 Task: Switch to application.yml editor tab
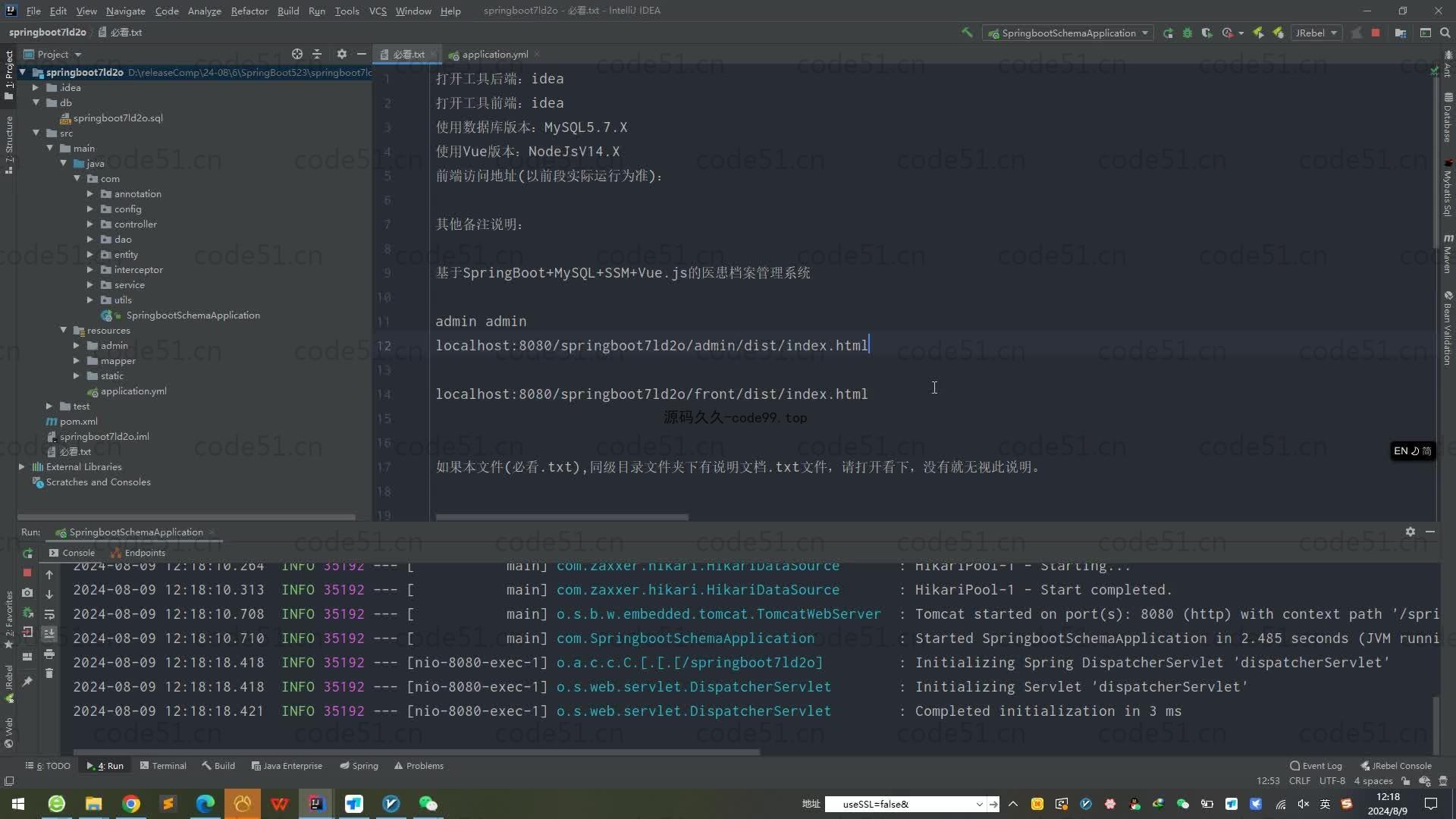click(494, 54)
